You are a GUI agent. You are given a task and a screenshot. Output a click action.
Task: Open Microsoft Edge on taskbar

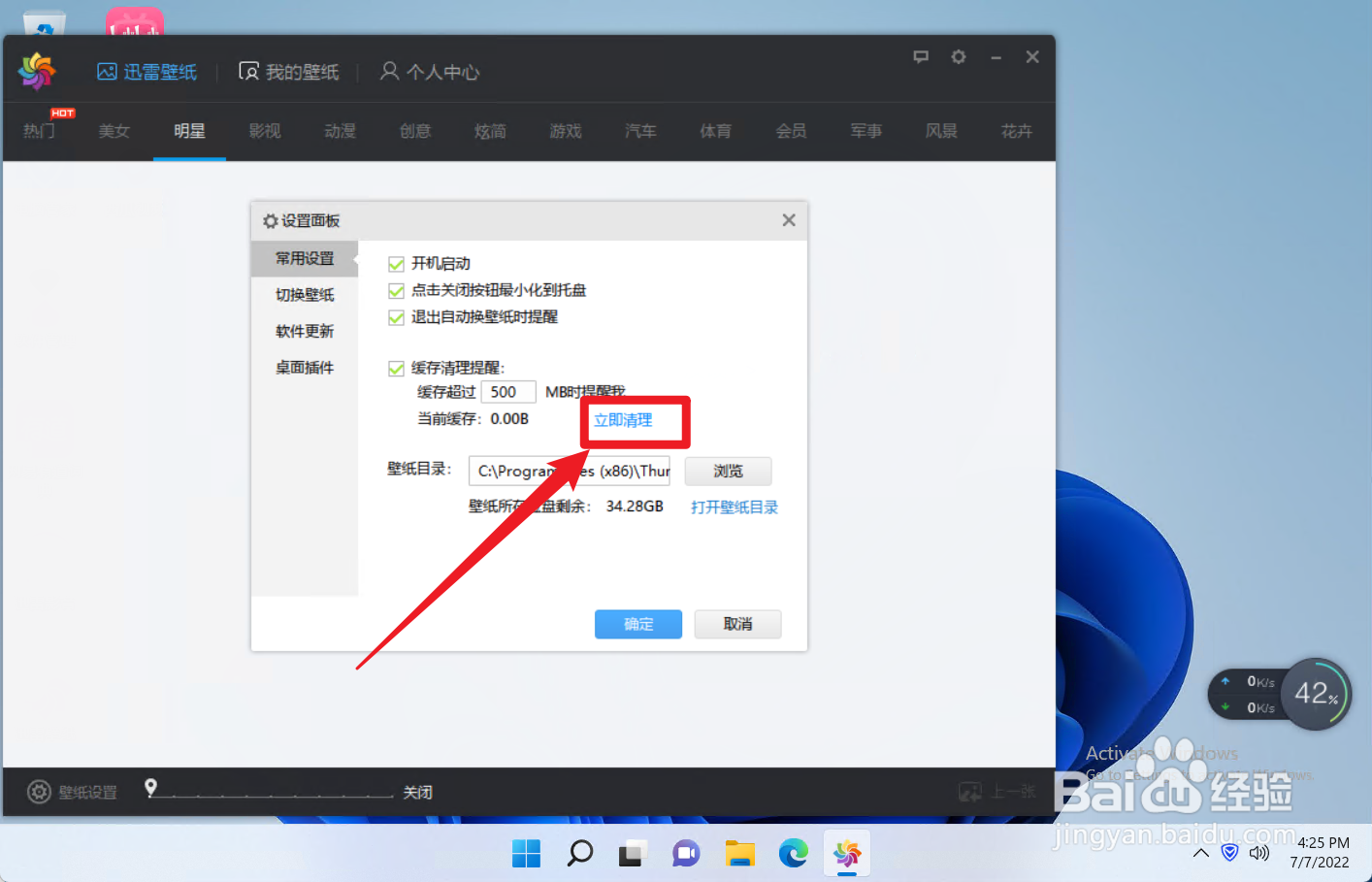(x=793, y=854)
